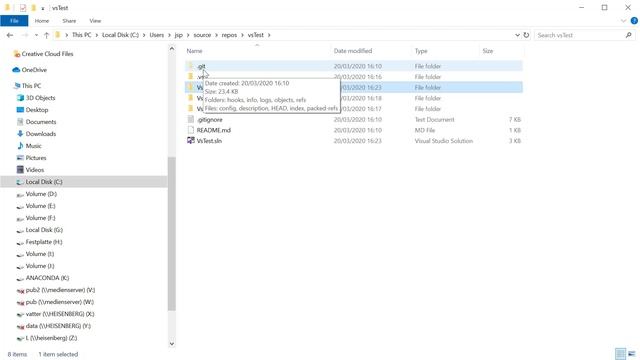Click navigation pane scroll down arrow

pyautogui.click(x=172, y=344)
